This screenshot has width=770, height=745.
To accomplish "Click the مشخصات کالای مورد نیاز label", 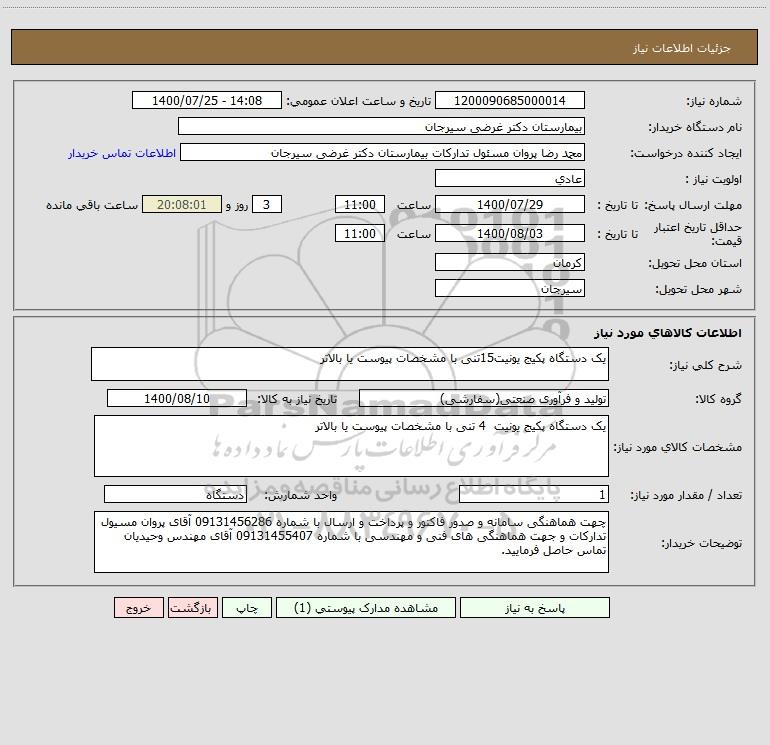I will (x=678, y=447).
